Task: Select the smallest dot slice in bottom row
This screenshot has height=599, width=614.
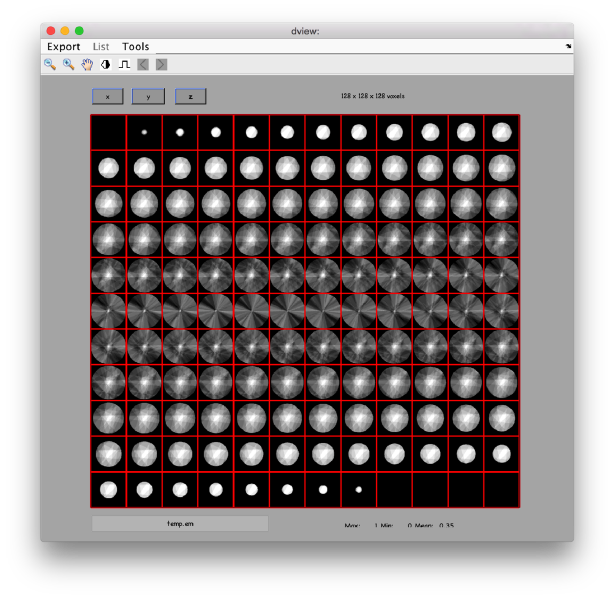Action: point(359,490)
